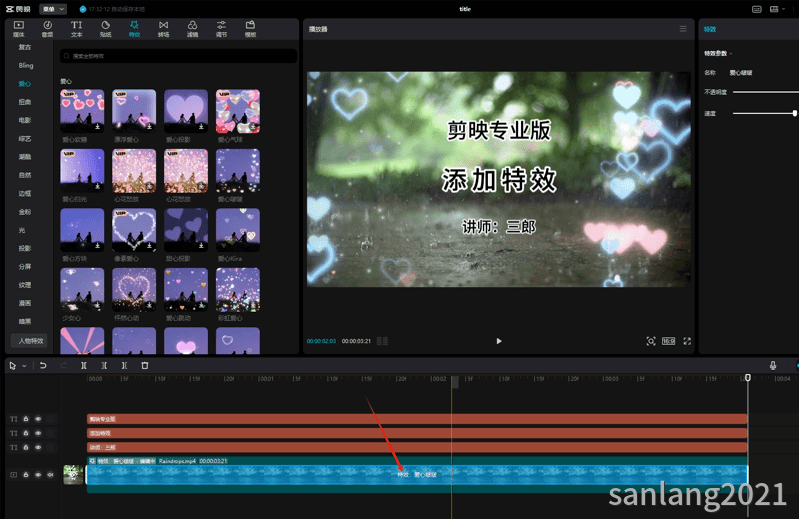The height and width of the screenshot is (519, 799).
Task: Switch to the 文本 (Text) tab
Action: tap(76, 29)
